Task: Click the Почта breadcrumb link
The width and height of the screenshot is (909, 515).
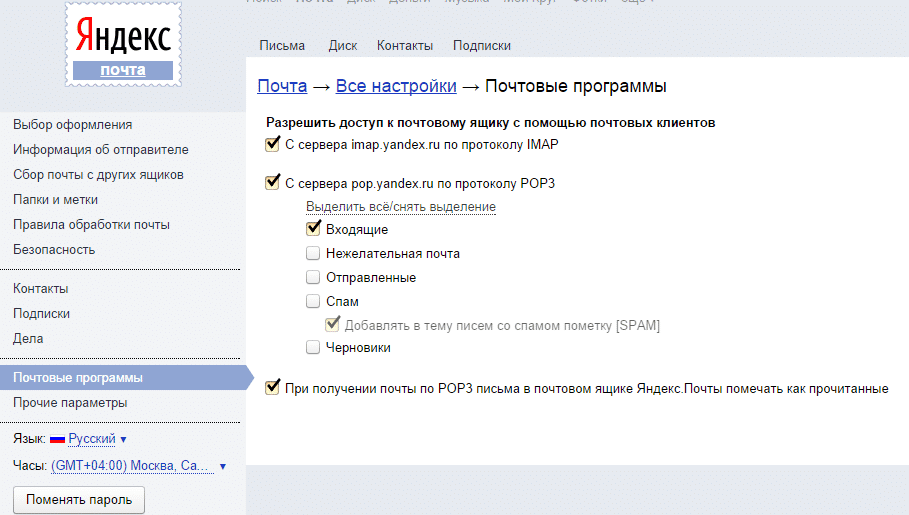Action: (x=282, y=86)
